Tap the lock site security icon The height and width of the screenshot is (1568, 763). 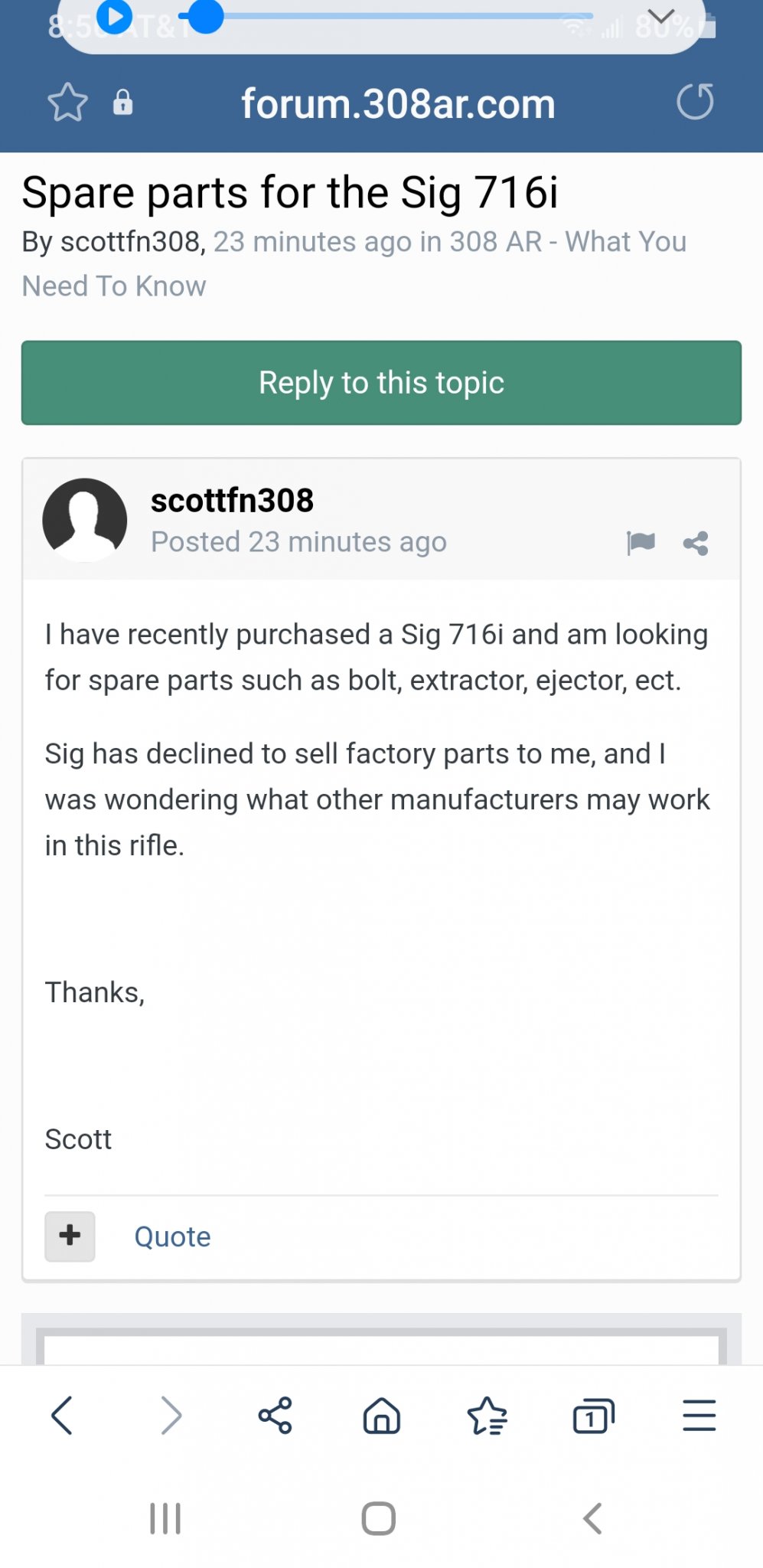pyautogui.click(x=122, y=103)
